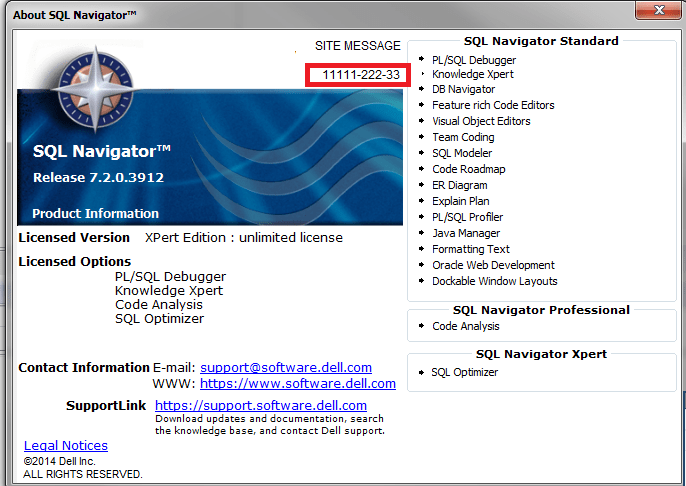Screen dimensions: 686x486
Task: Select the site message number 11111-222-33
Action: tap(361, 75)
